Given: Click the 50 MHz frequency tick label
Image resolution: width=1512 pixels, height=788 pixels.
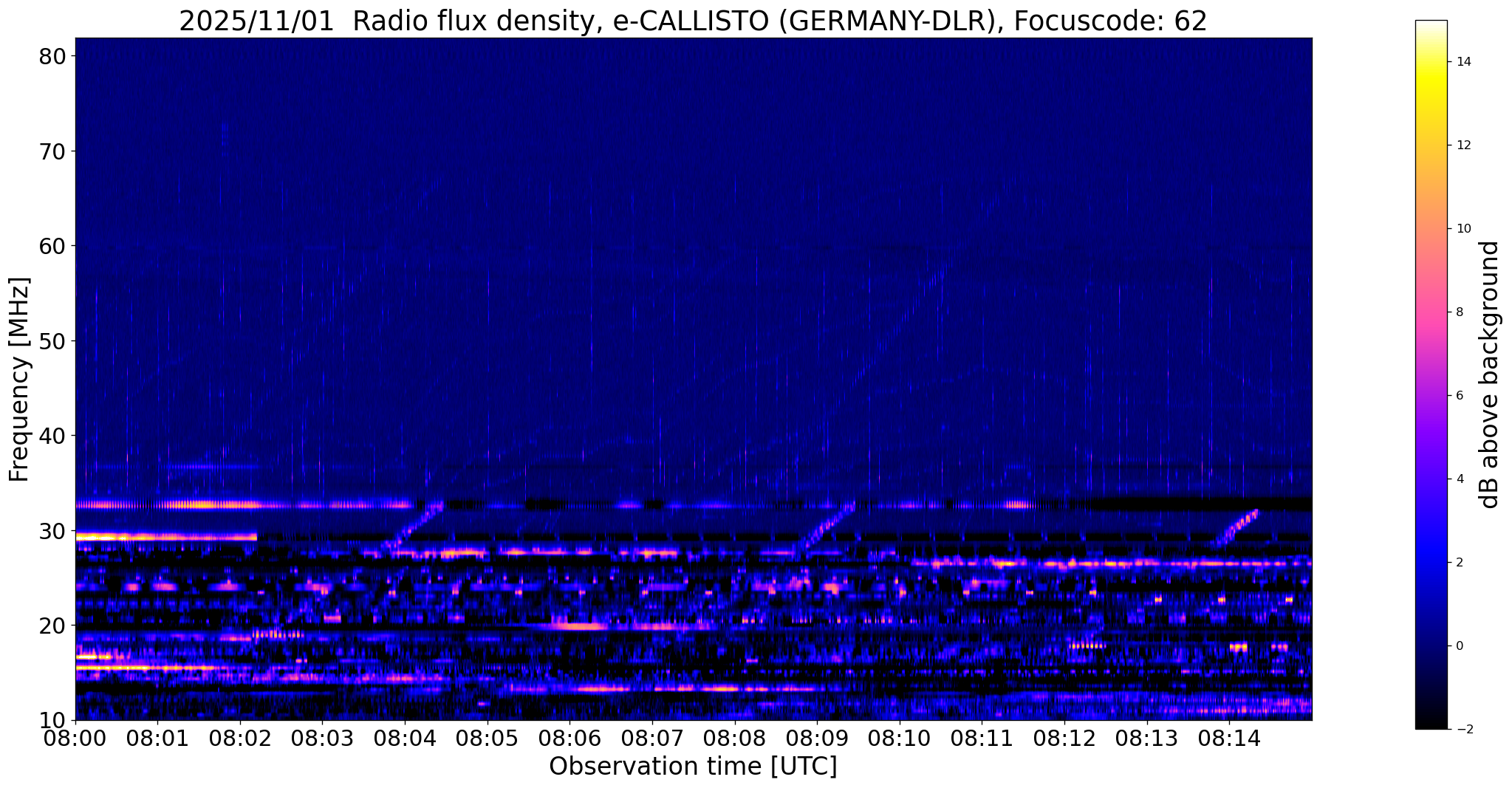Looking at the screenshot, I should click(52, 340).
